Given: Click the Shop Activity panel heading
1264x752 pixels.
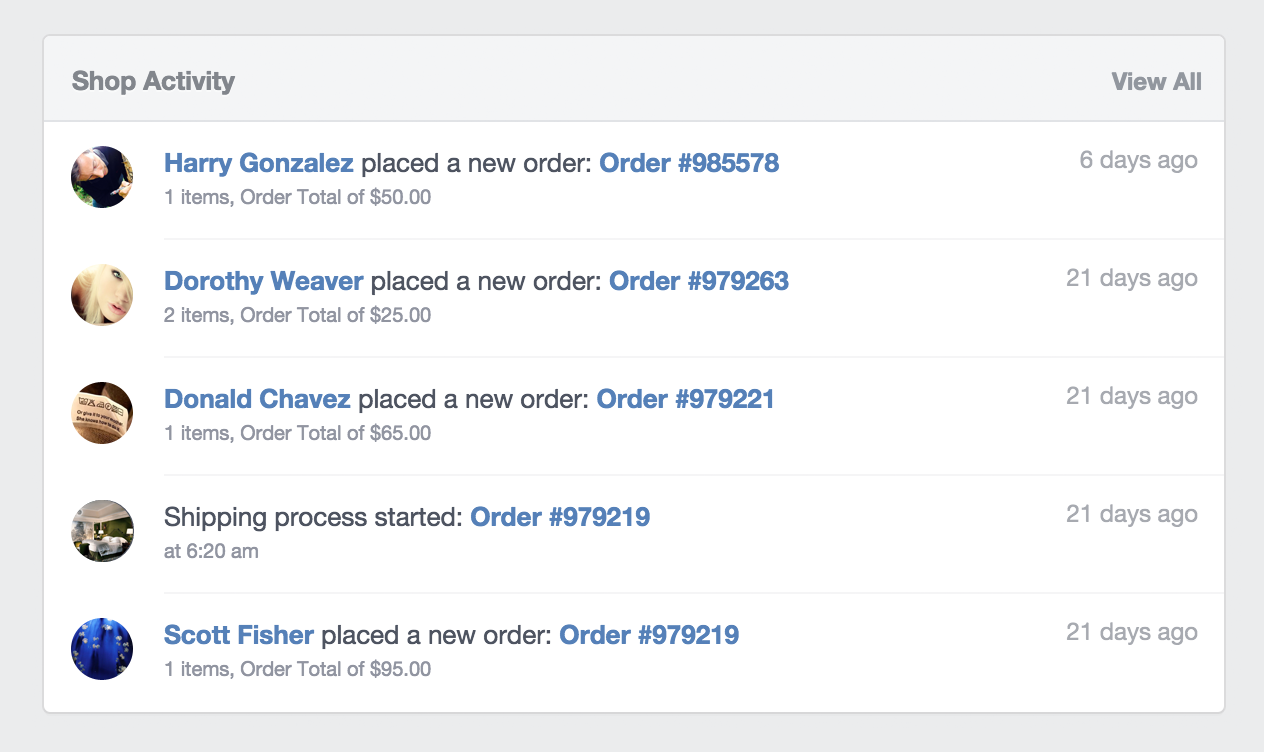Looking at the screenshot, I should point(153,82).
